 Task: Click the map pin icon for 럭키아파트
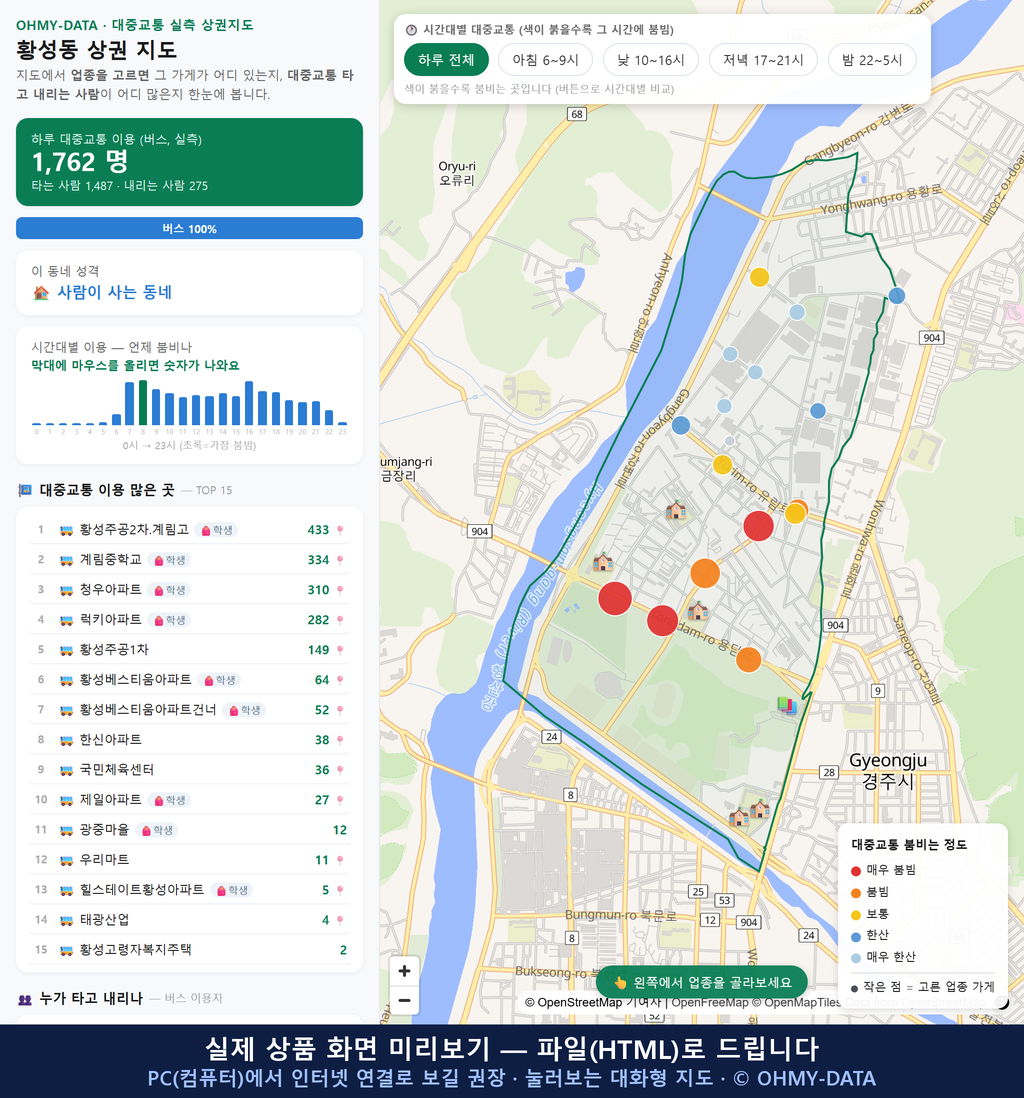[x=340, y=620]
